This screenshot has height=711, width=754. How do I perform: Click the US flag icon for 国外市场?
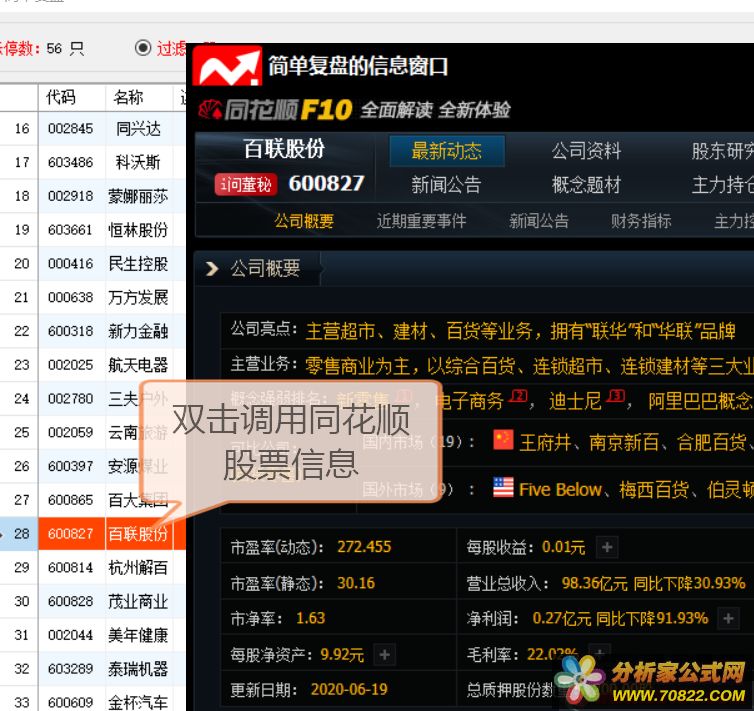click(503, 487)
